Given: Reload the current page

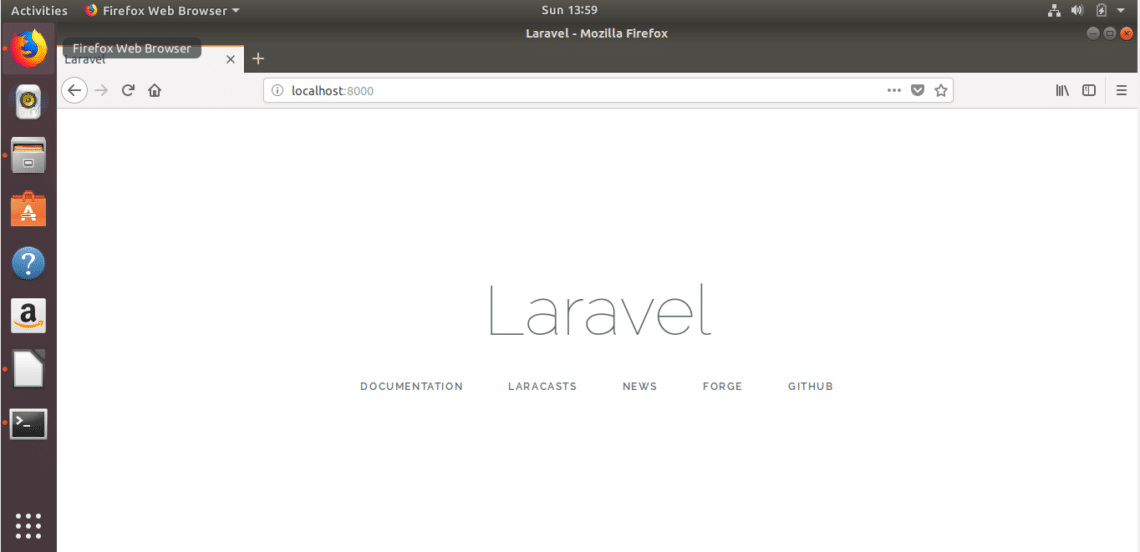Looking at the screenshot, I should tap(128, 90).
